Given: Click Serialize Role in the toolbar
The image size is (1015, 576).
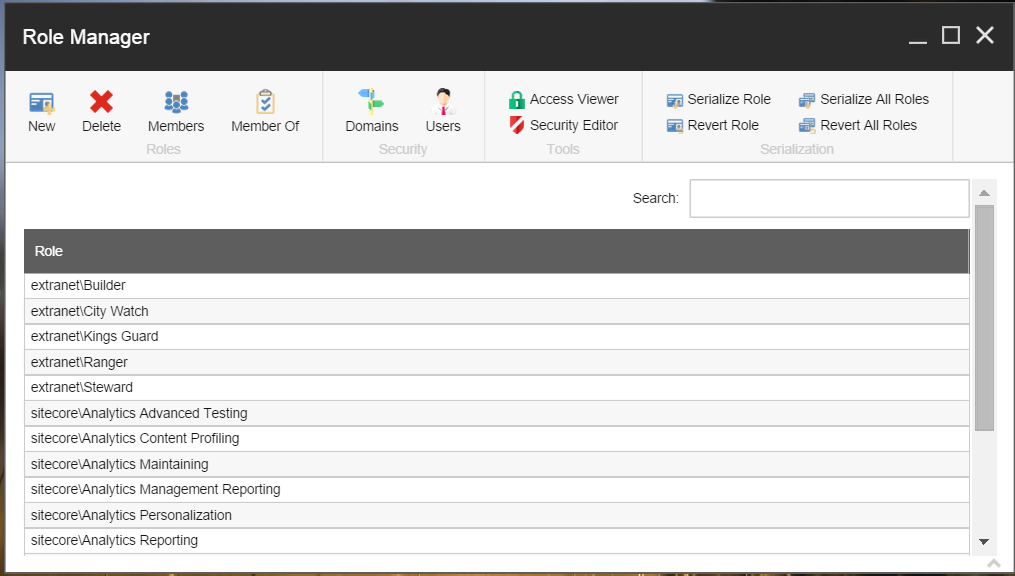Looking at the screenshot, I should click(718, 99).
